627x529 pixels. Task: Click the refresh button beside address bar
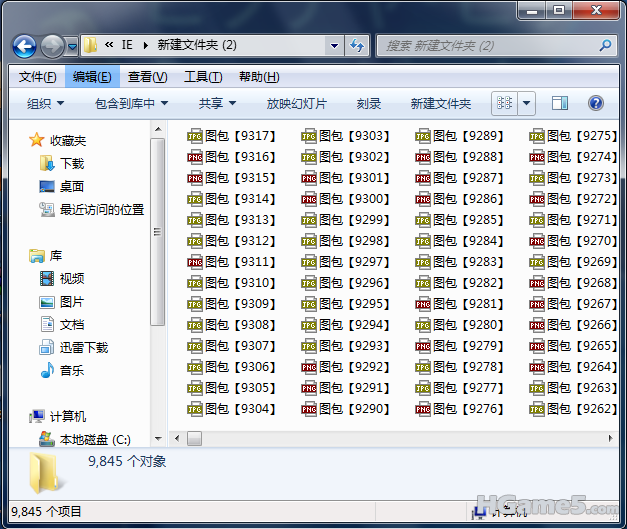pyautogui.click(x=357, y=46)
